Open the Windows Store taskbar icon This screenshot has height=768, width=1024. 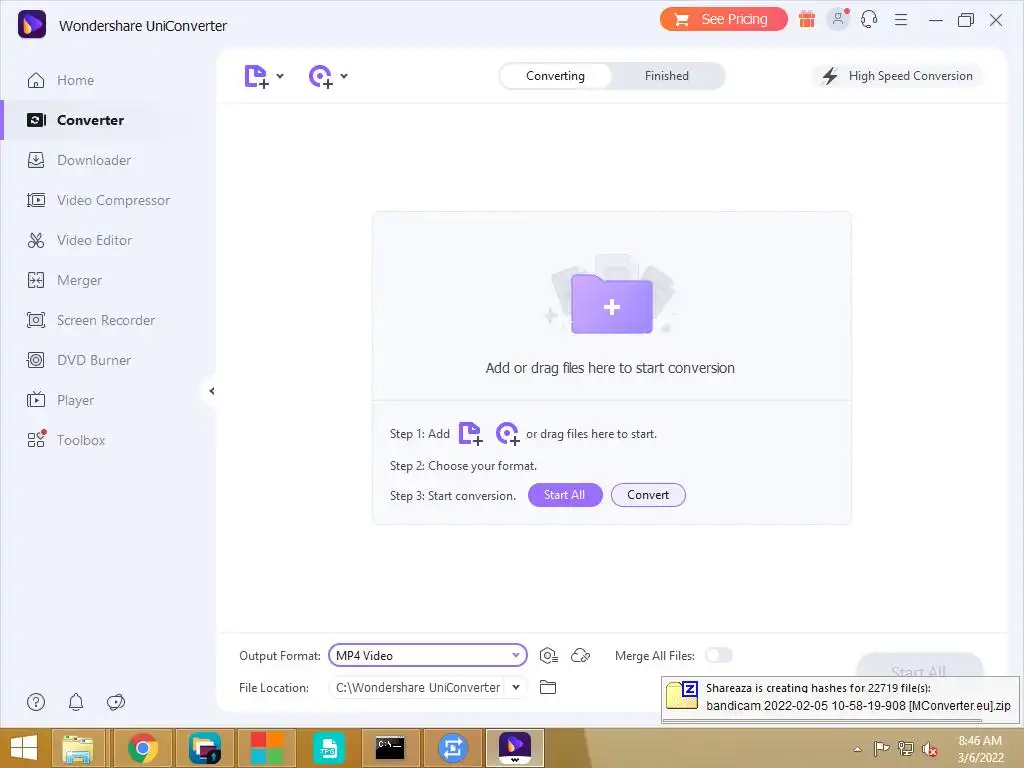(x=266, y=748)
